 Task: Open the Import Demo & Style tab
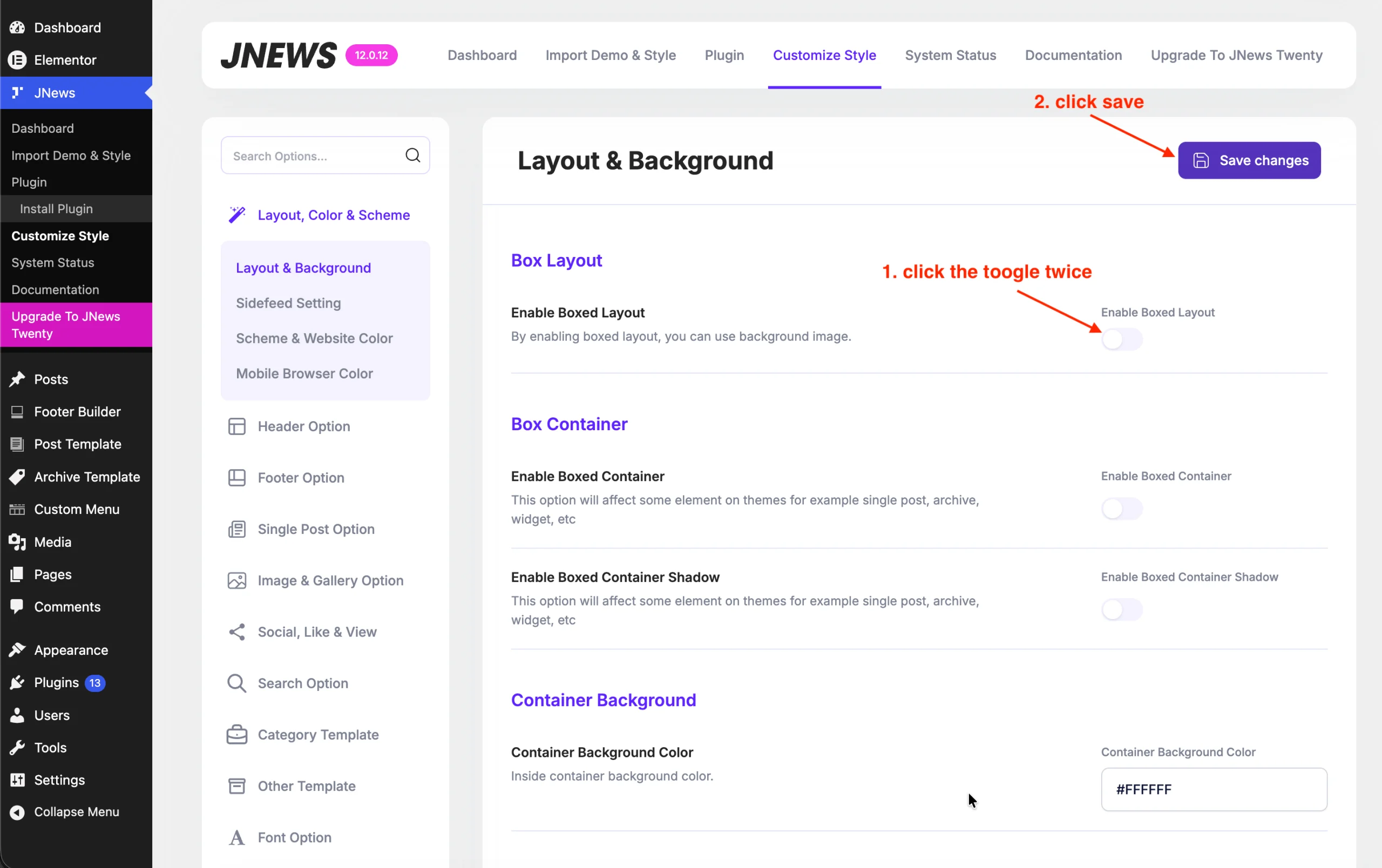pos(611,55)
